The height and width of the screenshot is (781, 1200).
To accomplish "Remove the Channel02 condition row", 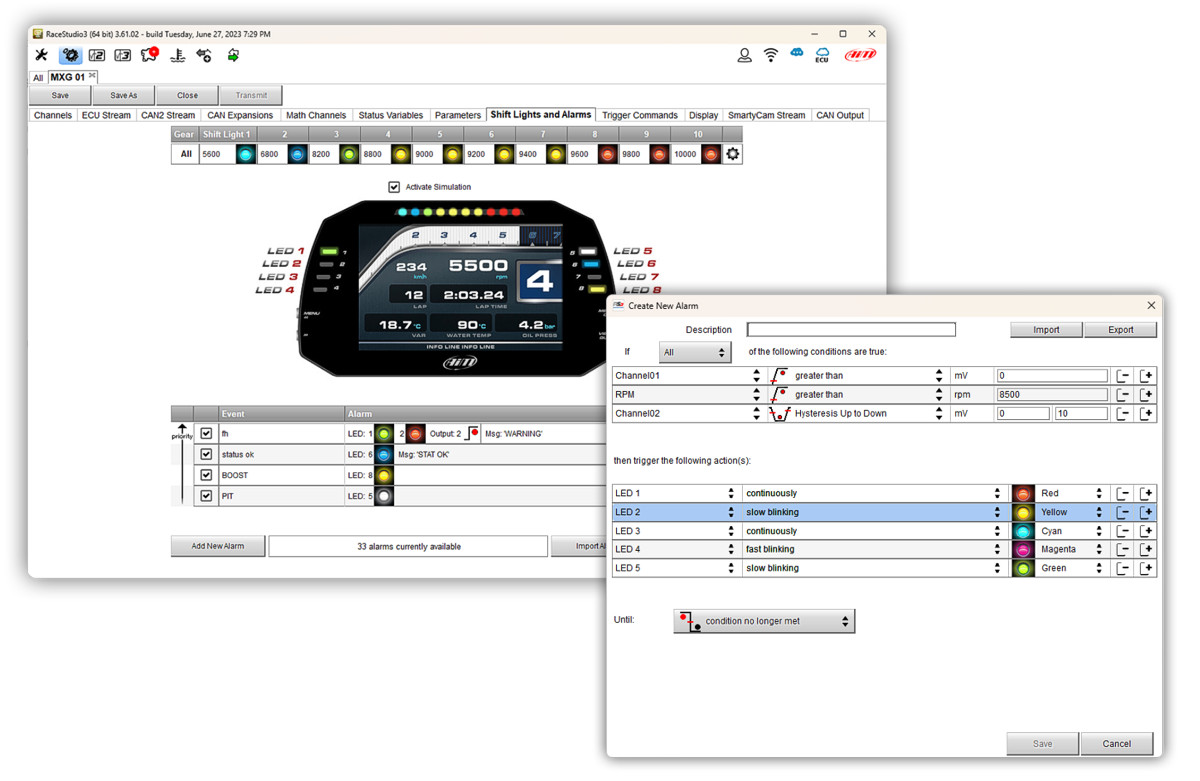I will [x=1123, y=414].
